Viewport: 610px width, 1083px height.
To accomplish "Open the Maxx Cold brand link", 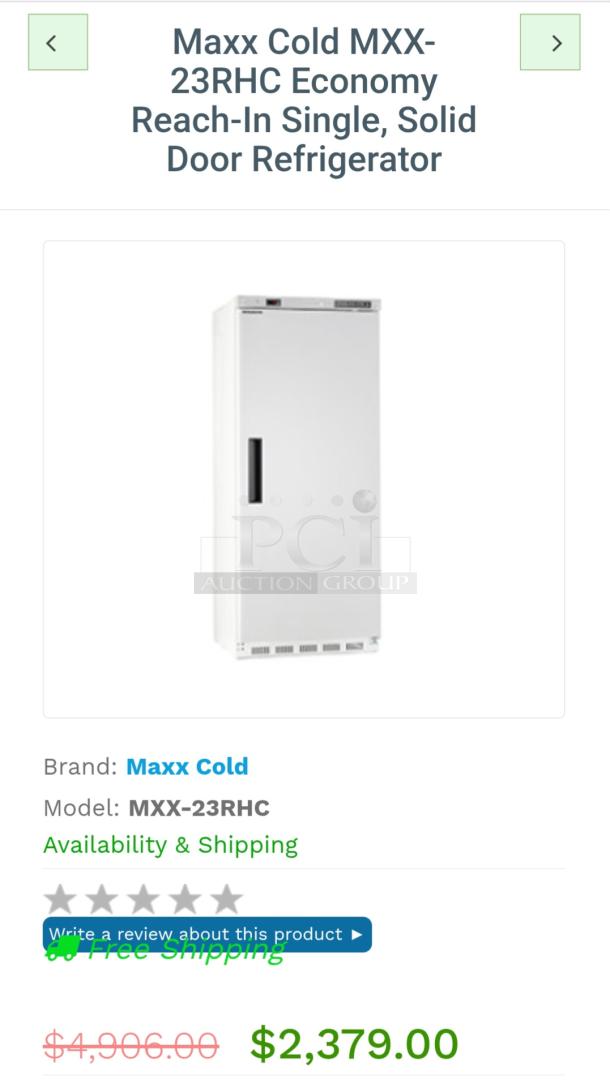I will pos(187,767).
